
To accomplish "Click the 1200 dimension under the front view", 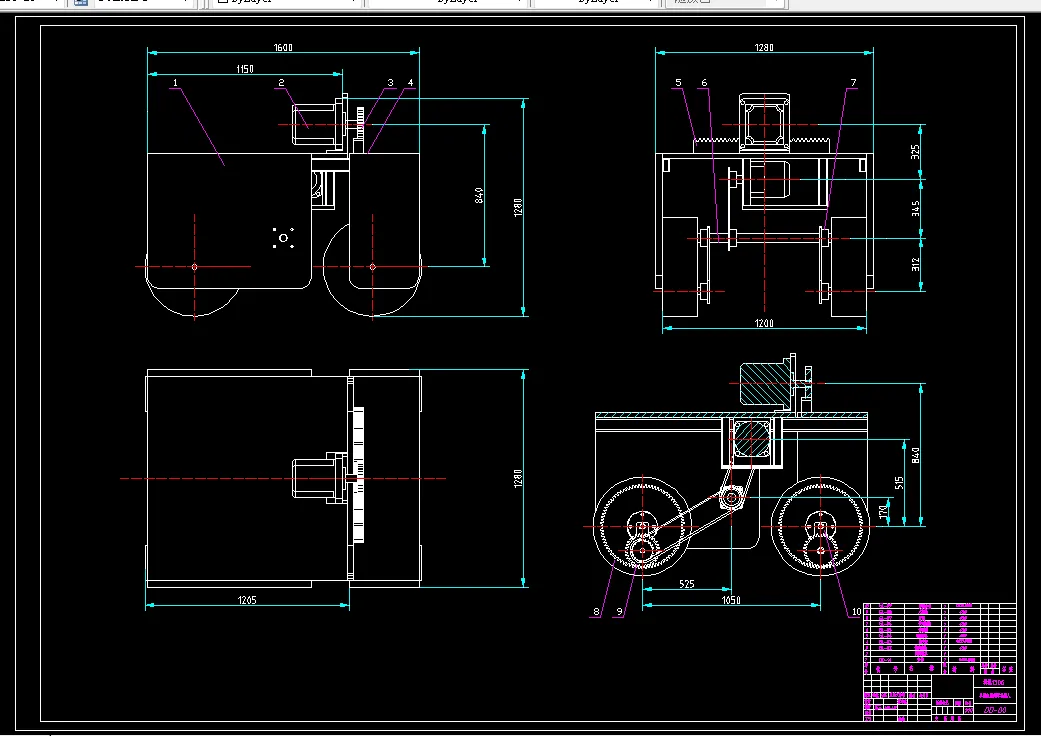I will coord(764,324).
